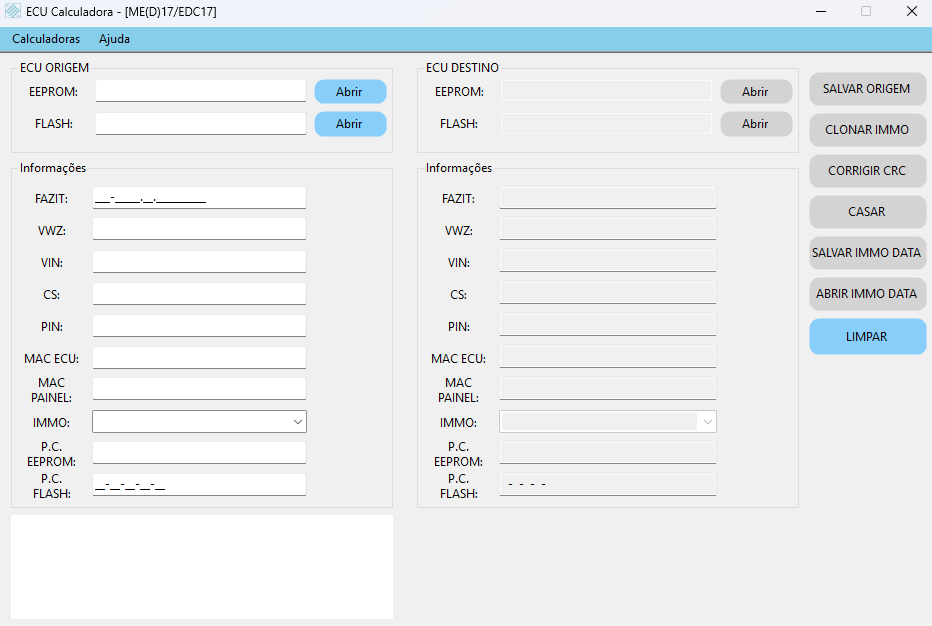Focus the origem FAZIT input field

point(199,198)
